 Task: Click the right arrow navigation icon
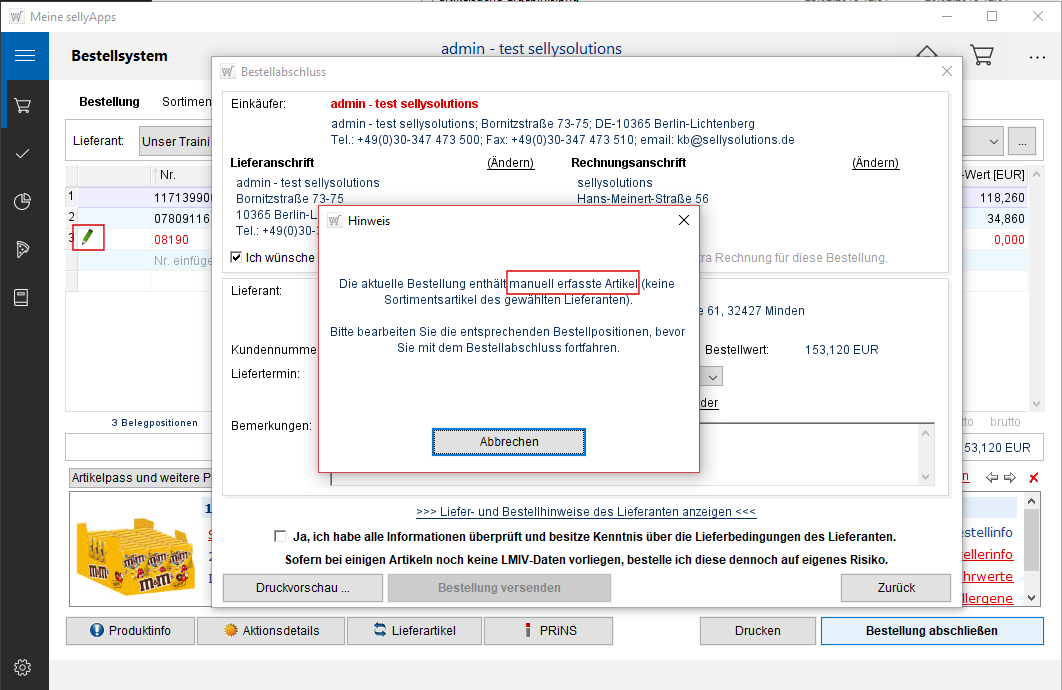coord(1010,478)
